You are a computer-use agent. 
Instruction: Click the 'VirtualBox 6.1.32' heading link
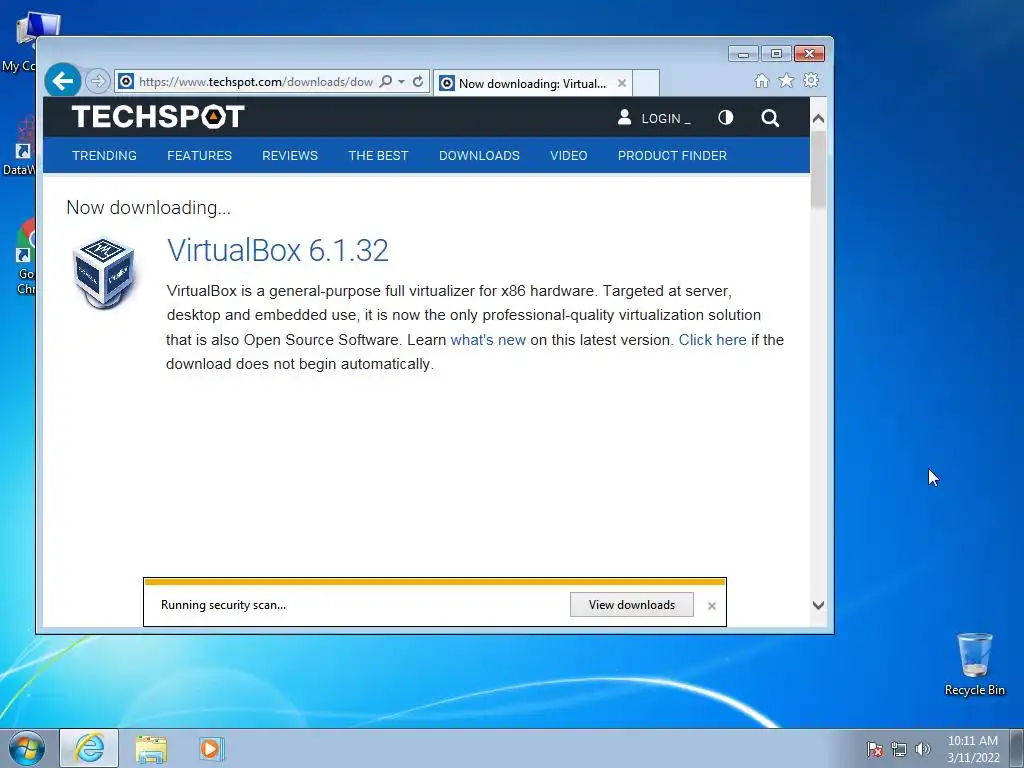pos(278,250)
